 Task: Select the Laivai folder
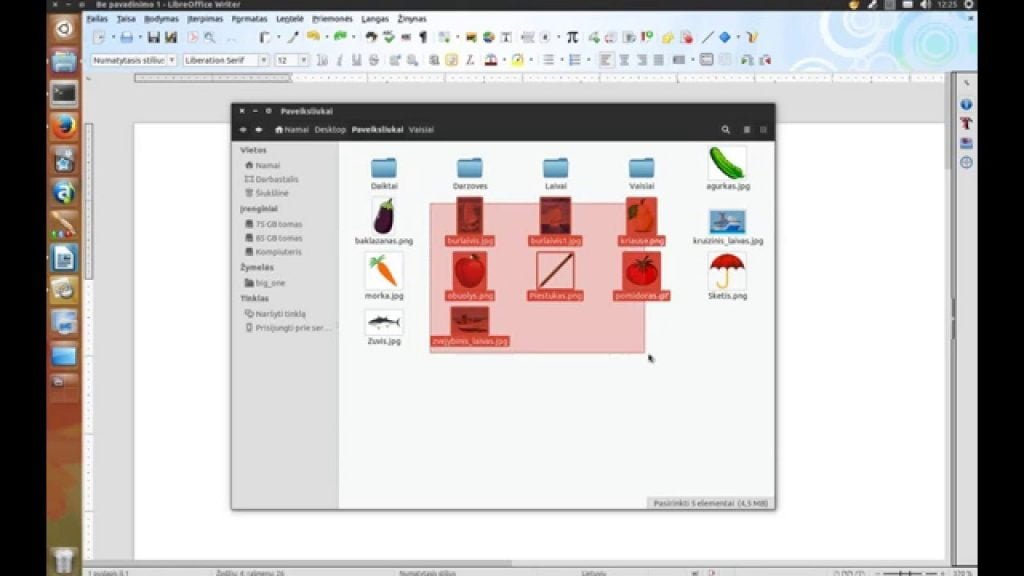(x=556, y=172)
